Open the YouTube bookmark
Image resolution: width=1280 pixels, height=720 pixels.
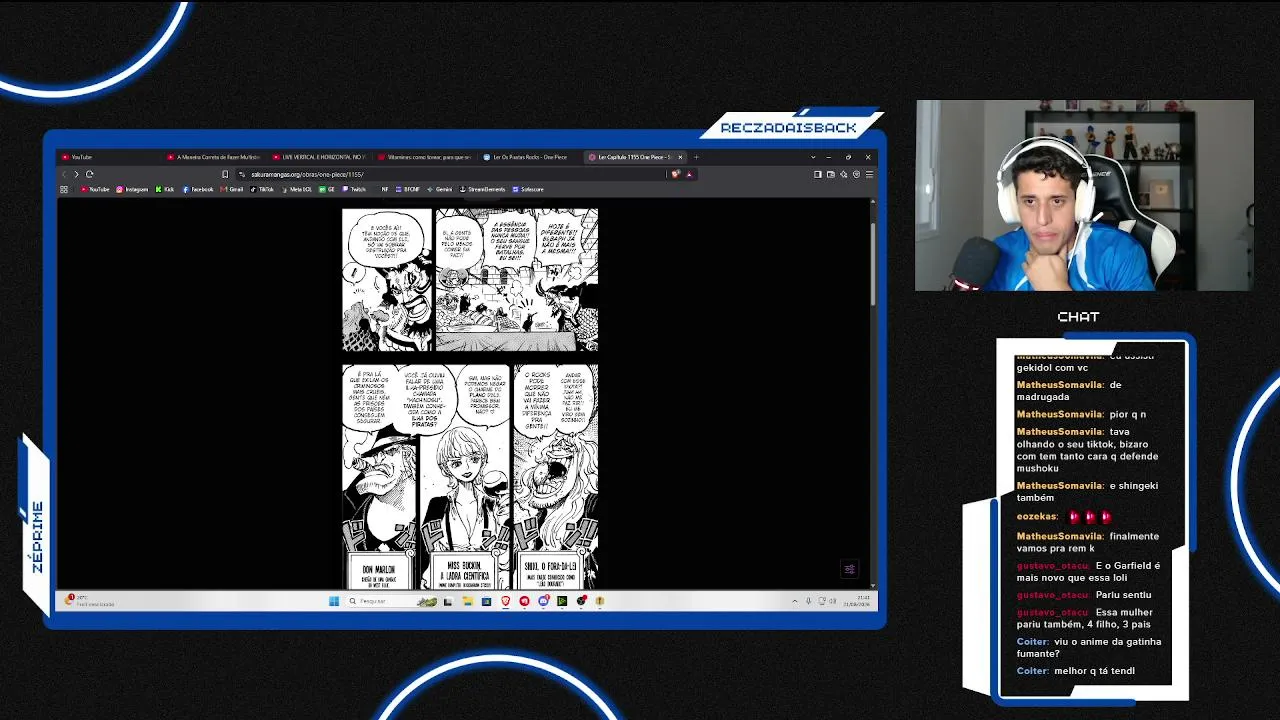click(96, 189)
